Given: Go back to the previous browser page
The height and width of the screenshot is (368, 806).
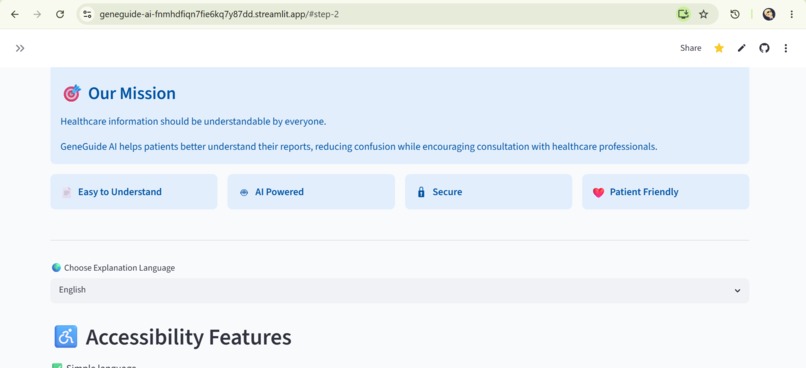Looking at the screenshot, I should coord(15,14).
